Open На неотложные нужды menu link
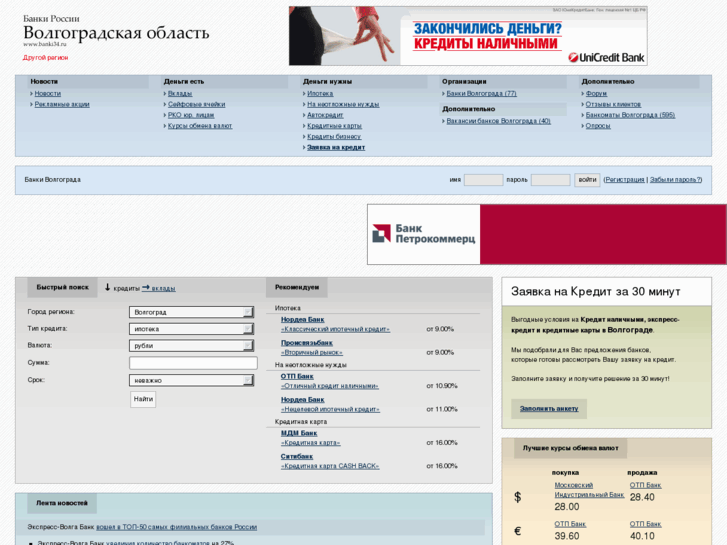This screenshot has height=545, width=727. 343,104
